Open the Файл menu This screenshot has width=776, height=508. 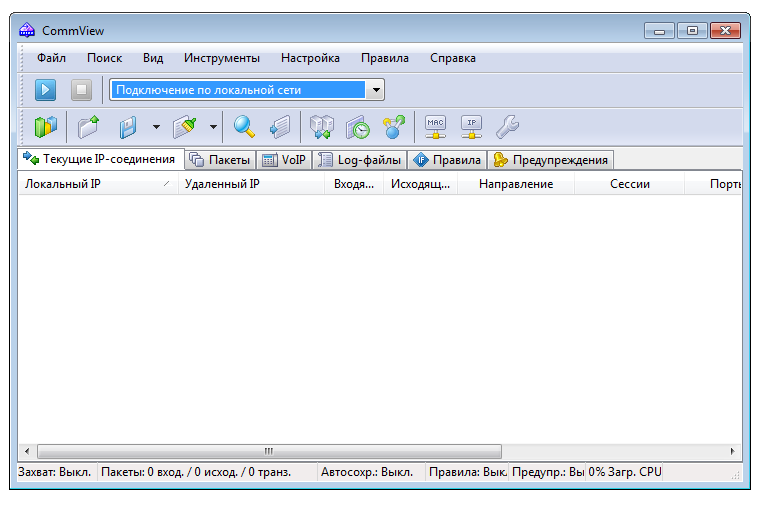coord(51,58)
